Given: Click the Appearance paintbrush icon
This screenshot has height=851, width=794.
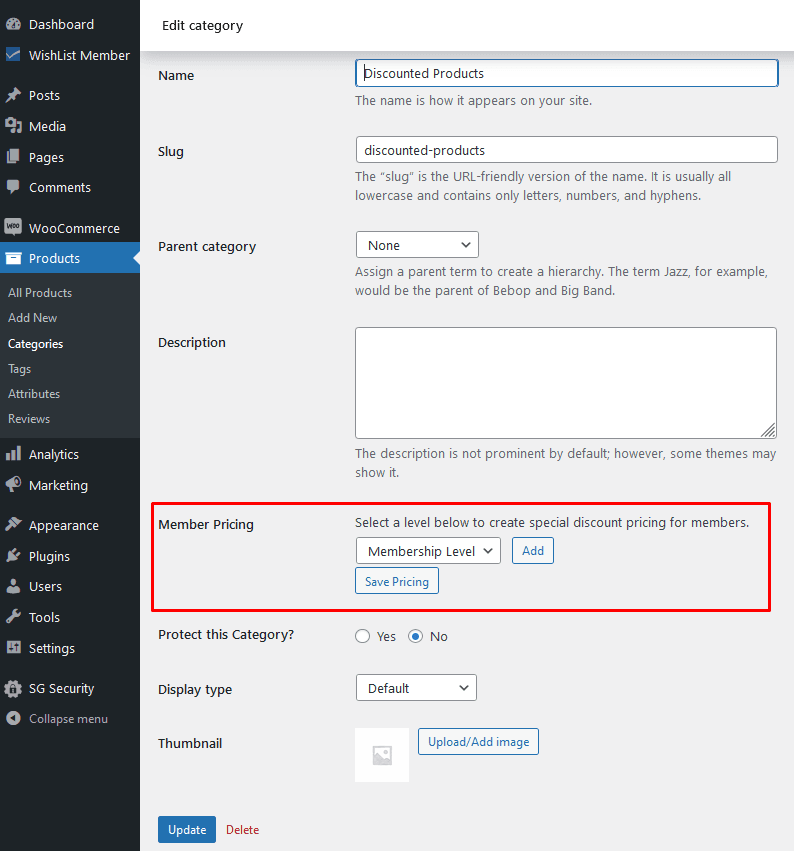Looking at the screenshot, I should coord(14,525).
